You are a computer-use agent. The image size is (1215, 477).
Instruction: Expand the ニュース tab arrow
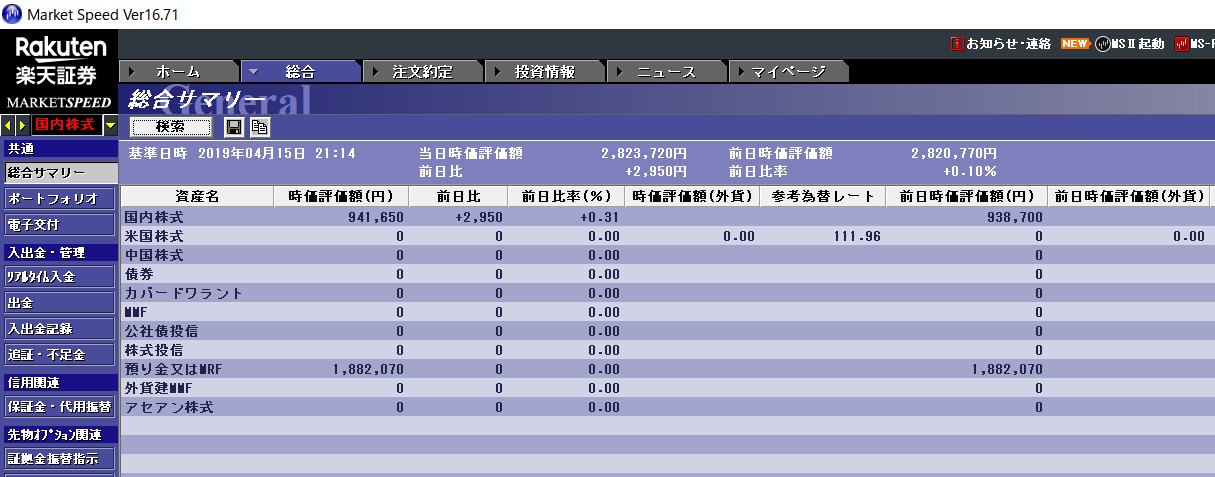coord(619,72)
